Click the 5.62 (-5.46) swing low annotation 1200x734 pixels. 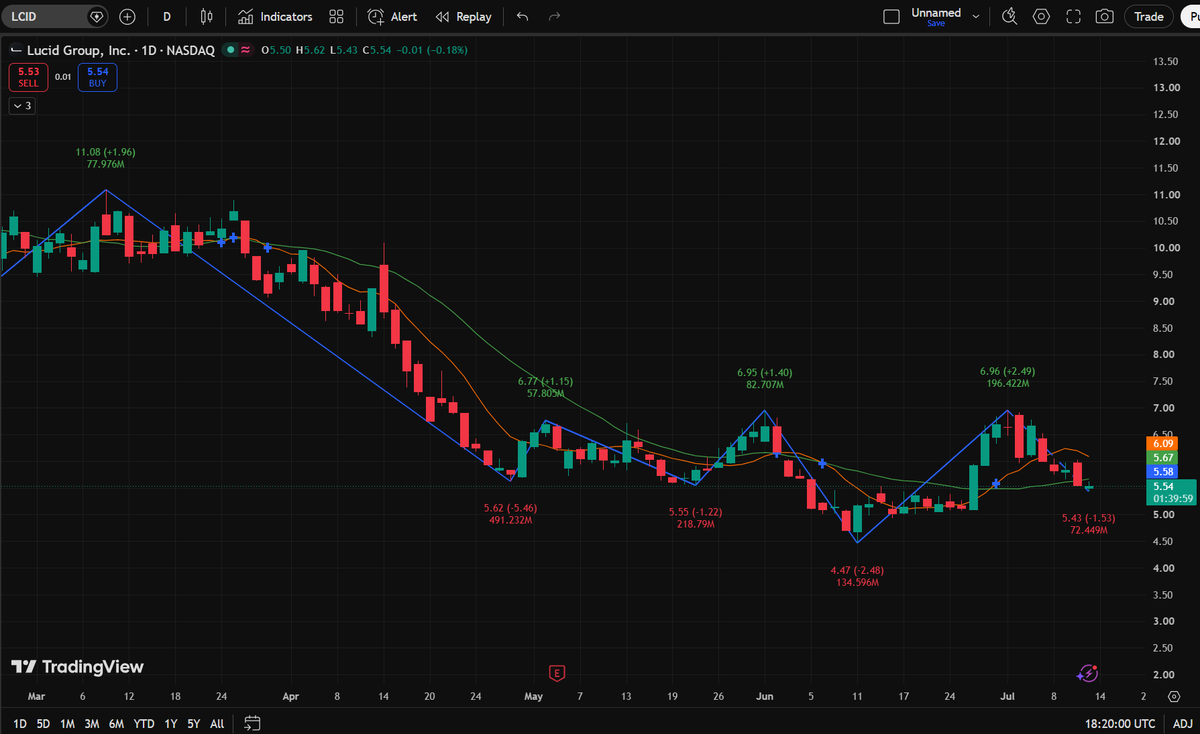[511, 508]
